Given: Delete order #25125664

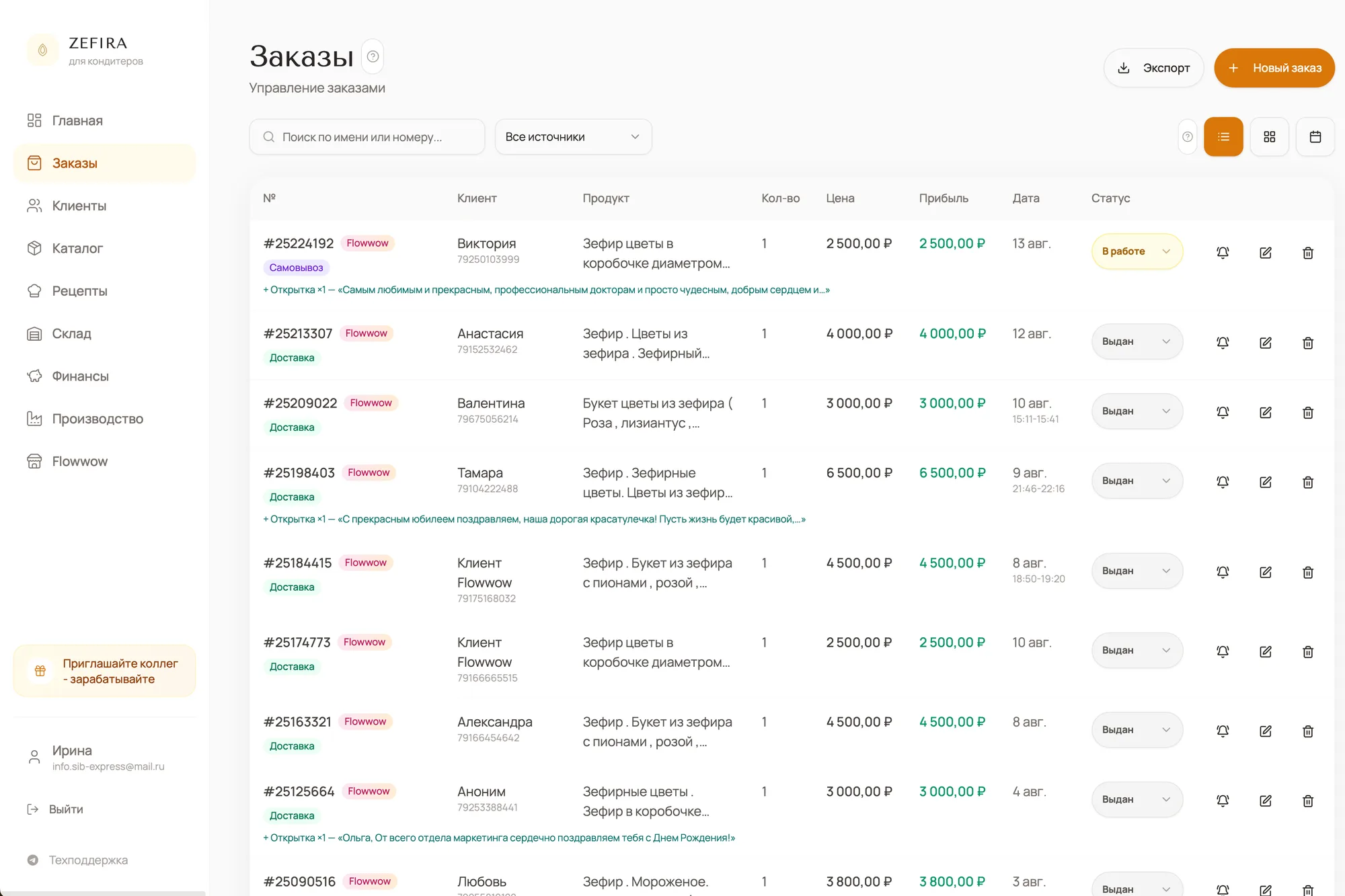Looking at the screenshot, I should pos(1308,801).
